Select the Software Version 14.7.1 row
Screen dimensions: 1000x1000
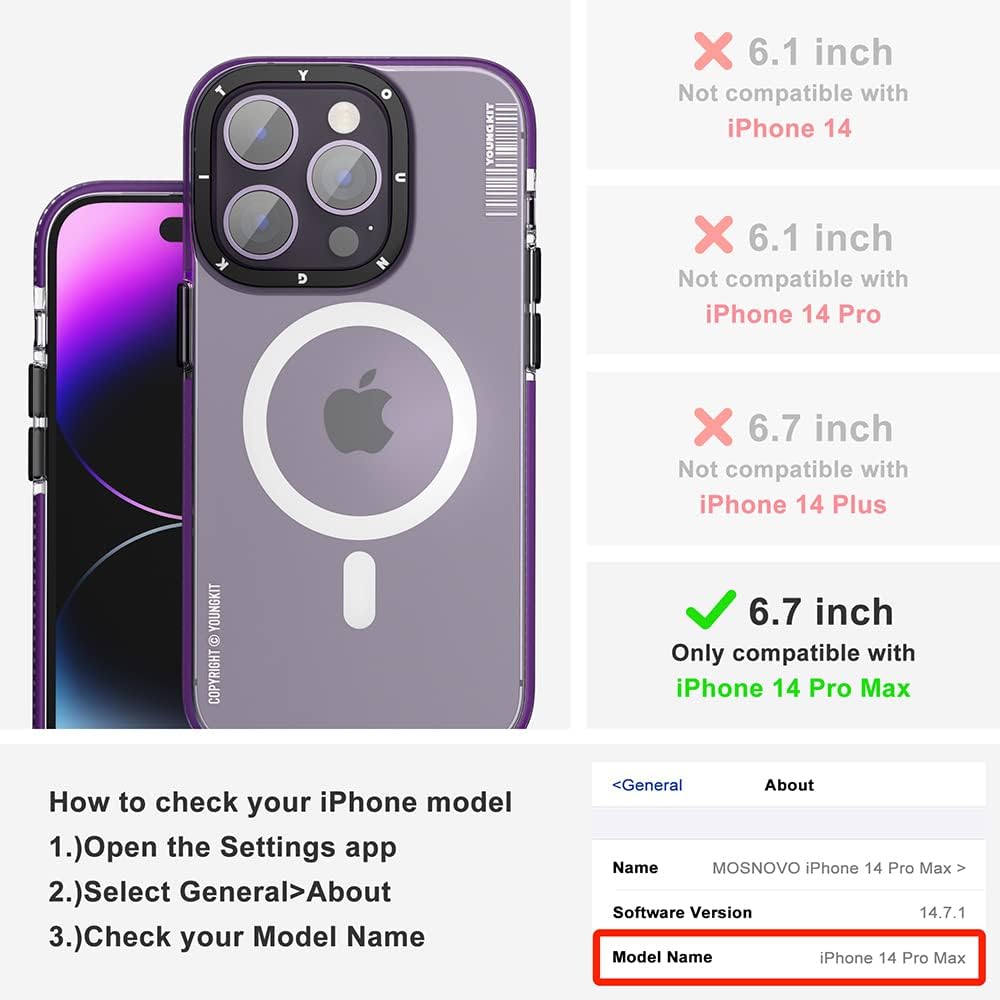[789, 912]
